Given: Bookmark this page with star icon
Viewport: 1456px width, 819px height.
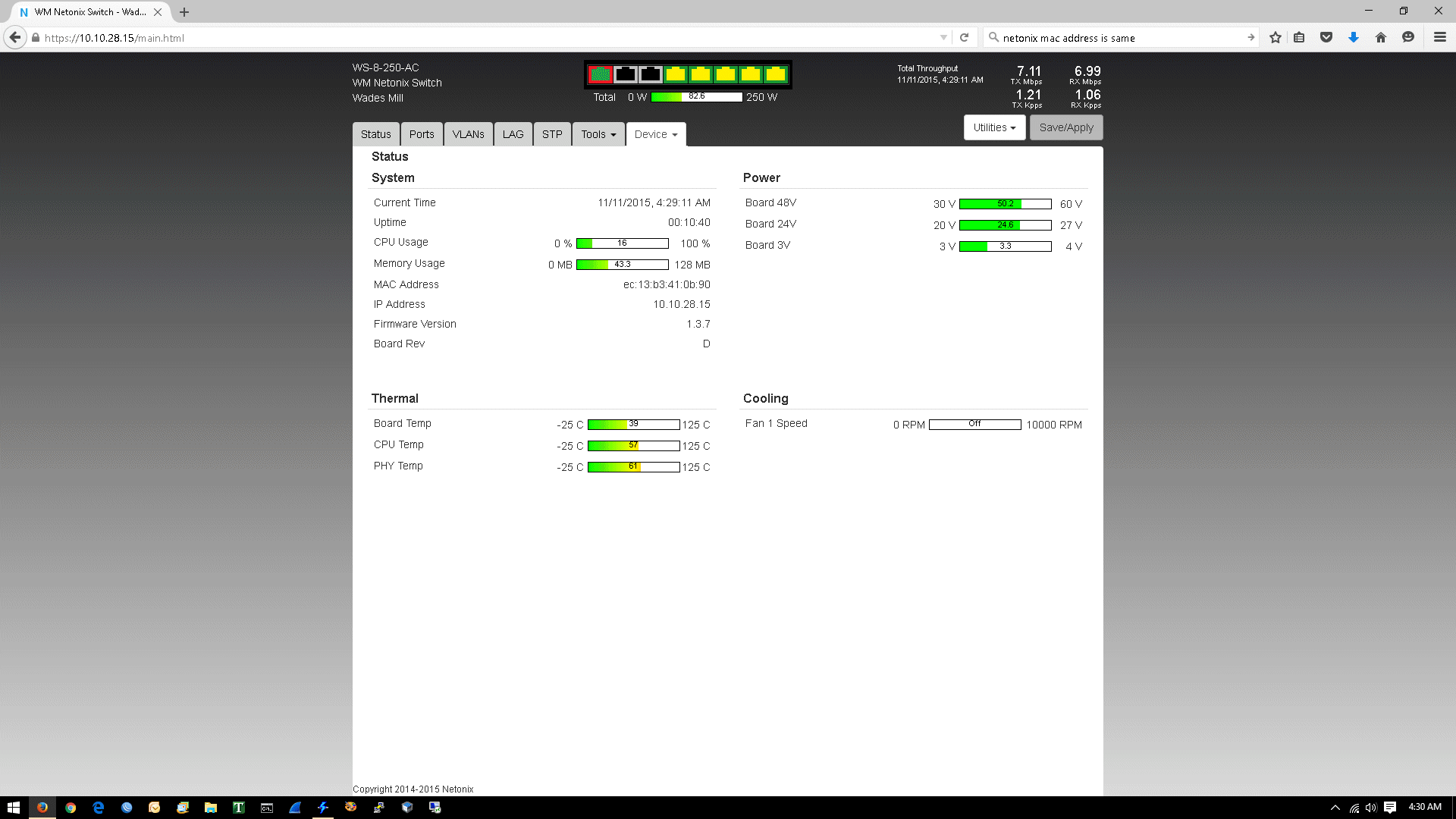Looking at the screenshot, I should pos(1276,37).
